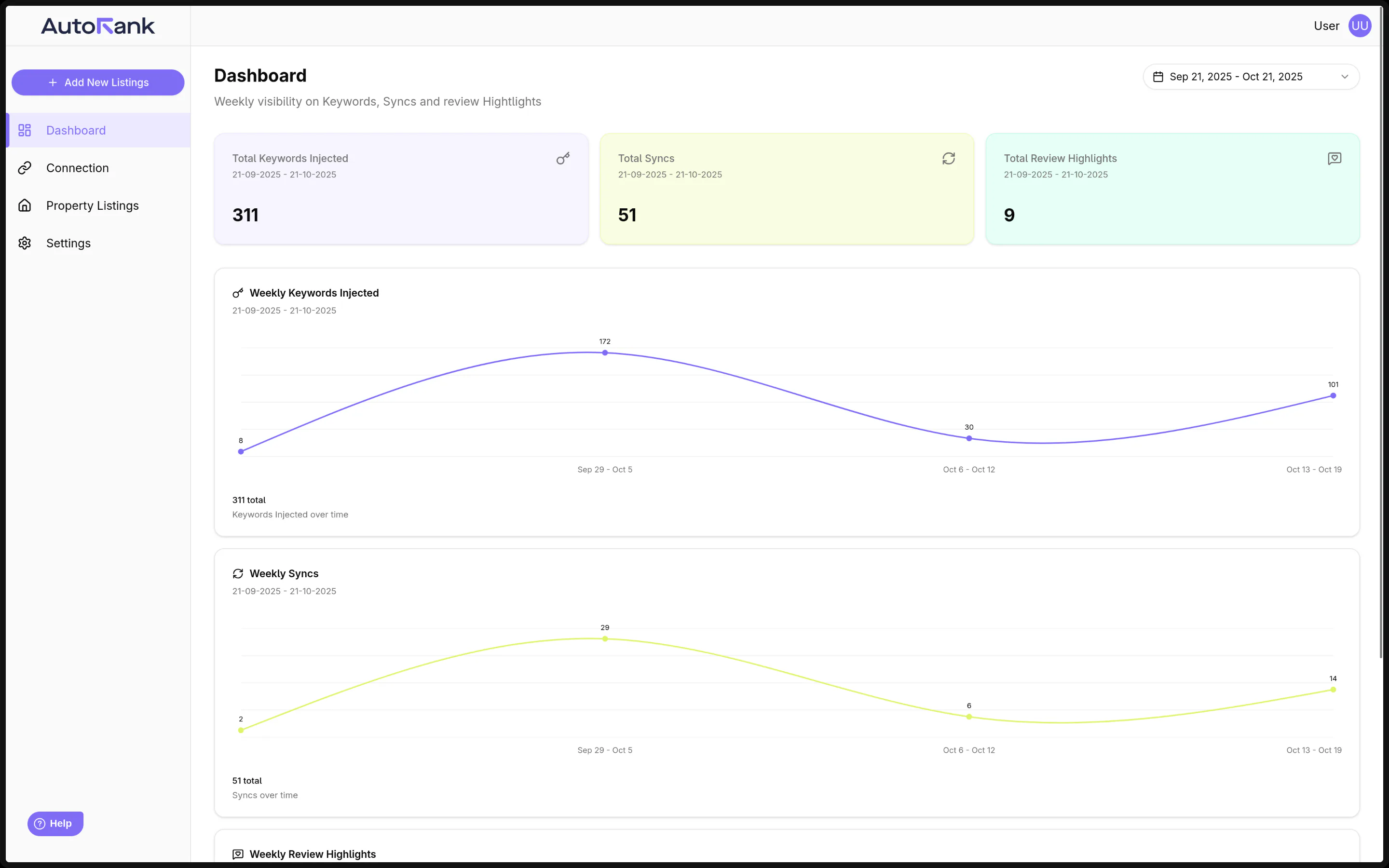This screenshot has height=868, width=1389.
Task: Click 'Oct 13 - Oct 19' label on syncs chart
Action: coord(1314,750)
